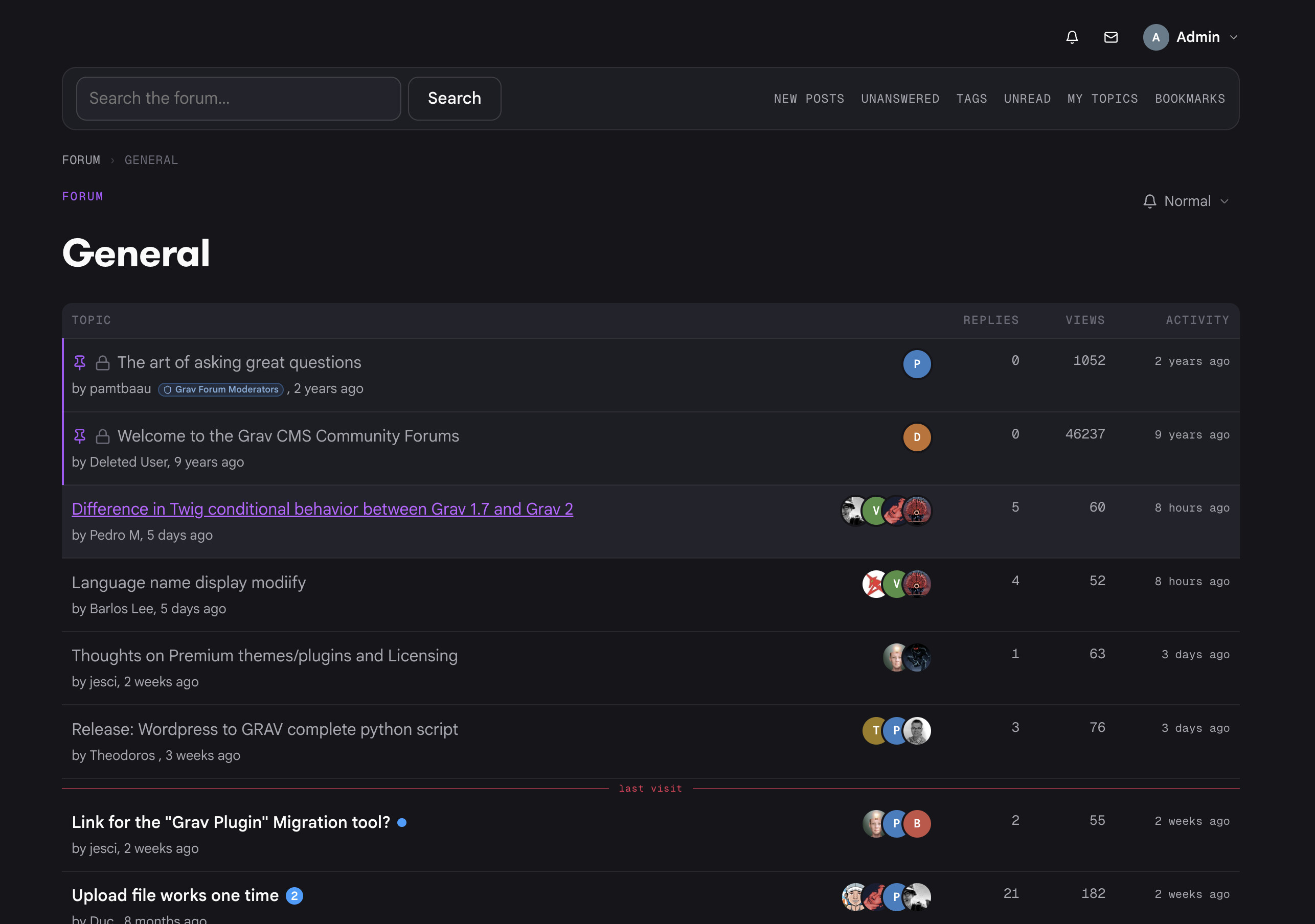Viewport: 1315px width, 924px height.
Task: Click the blue unread dot on Migration tool topic
Action: 402,823
